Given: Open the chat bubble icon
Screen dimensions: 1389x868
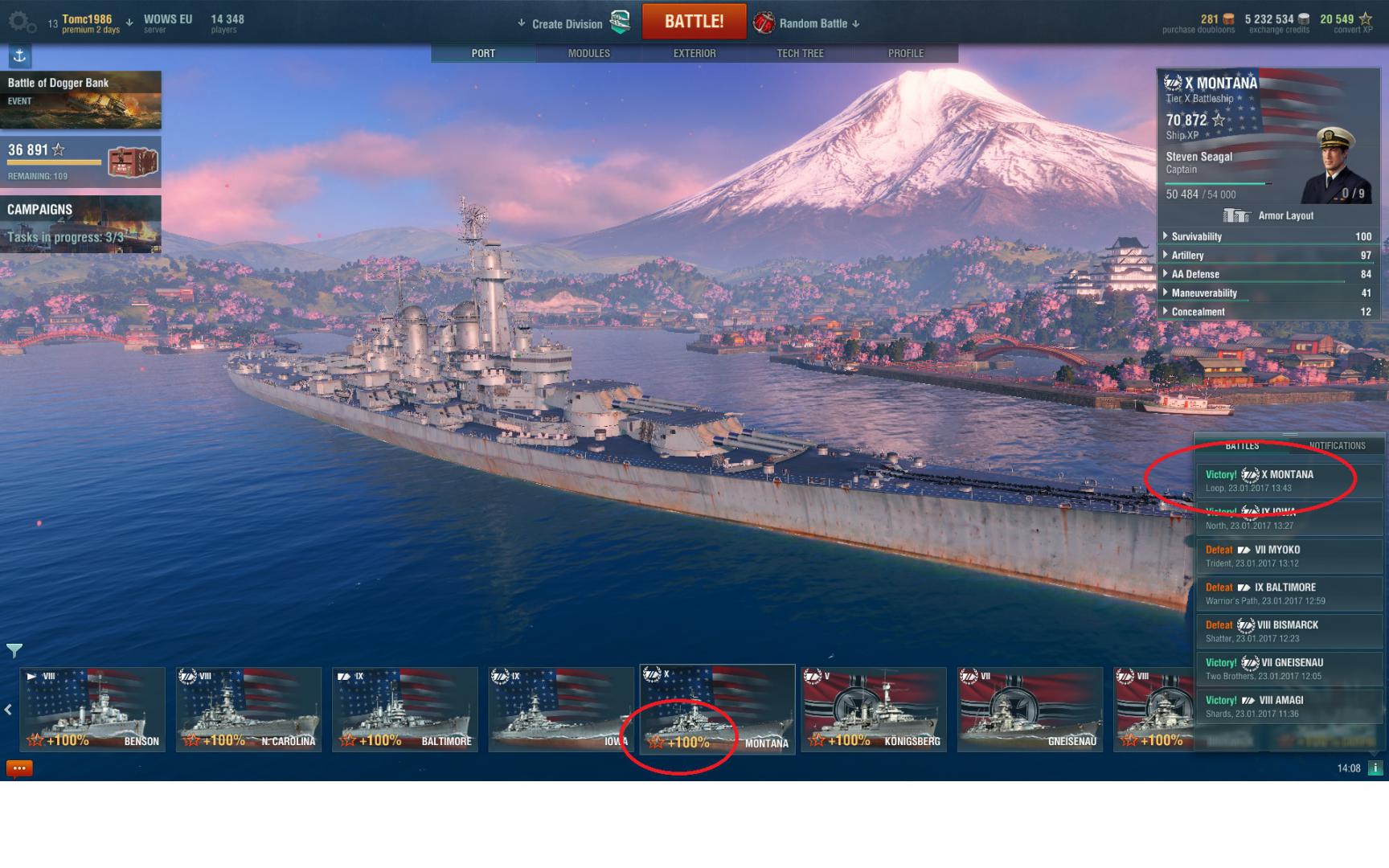Looking at the screenshot, I should click(19, 768).
